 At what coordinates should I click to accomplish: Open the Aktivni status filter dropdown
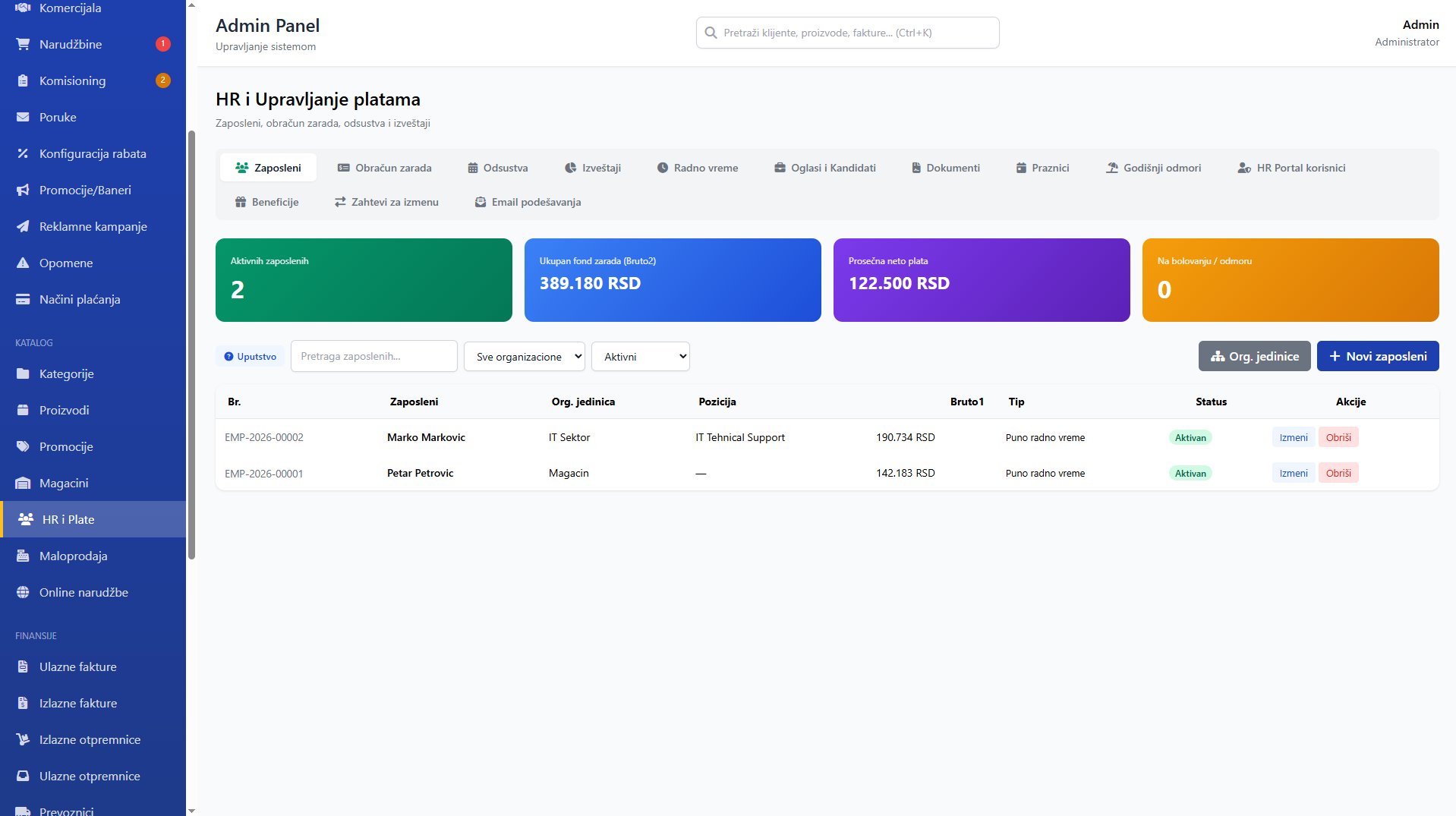641,357
